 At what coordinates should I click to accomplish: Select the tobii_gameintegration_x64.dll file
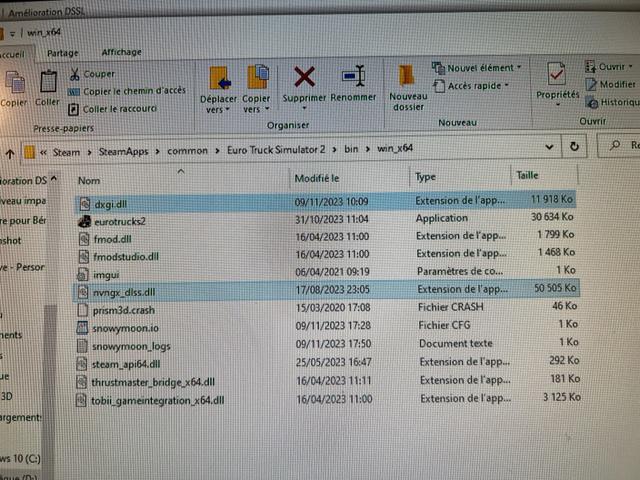tap(327, 399)
